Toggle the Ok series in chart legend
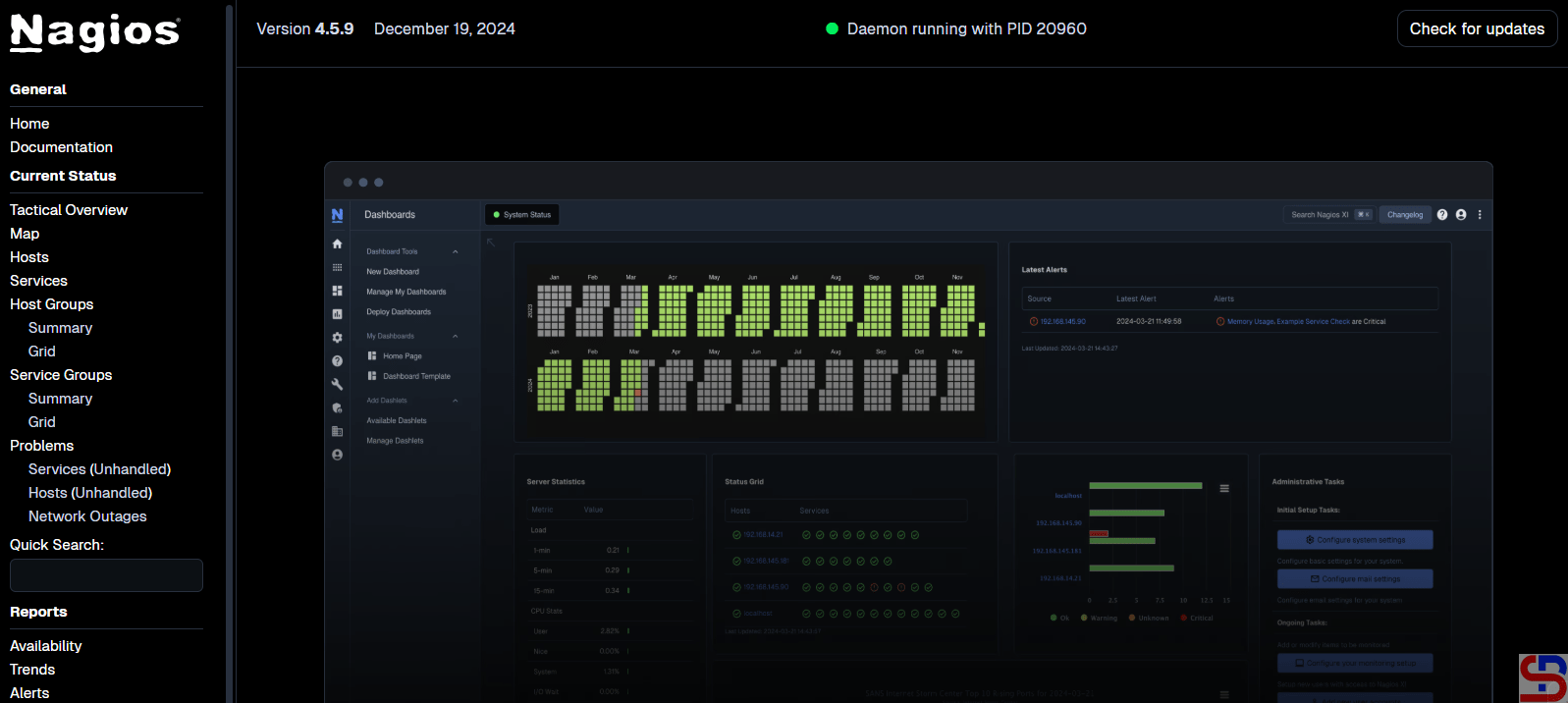This screenshot has width=1568, height=703. point(1059,619)
